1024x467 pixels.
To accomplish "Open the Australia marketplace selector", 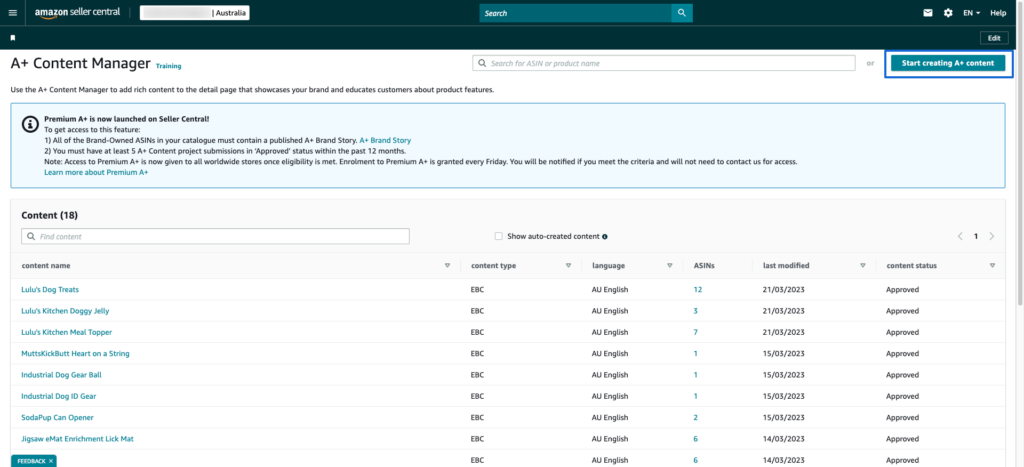I will point(195,13).
